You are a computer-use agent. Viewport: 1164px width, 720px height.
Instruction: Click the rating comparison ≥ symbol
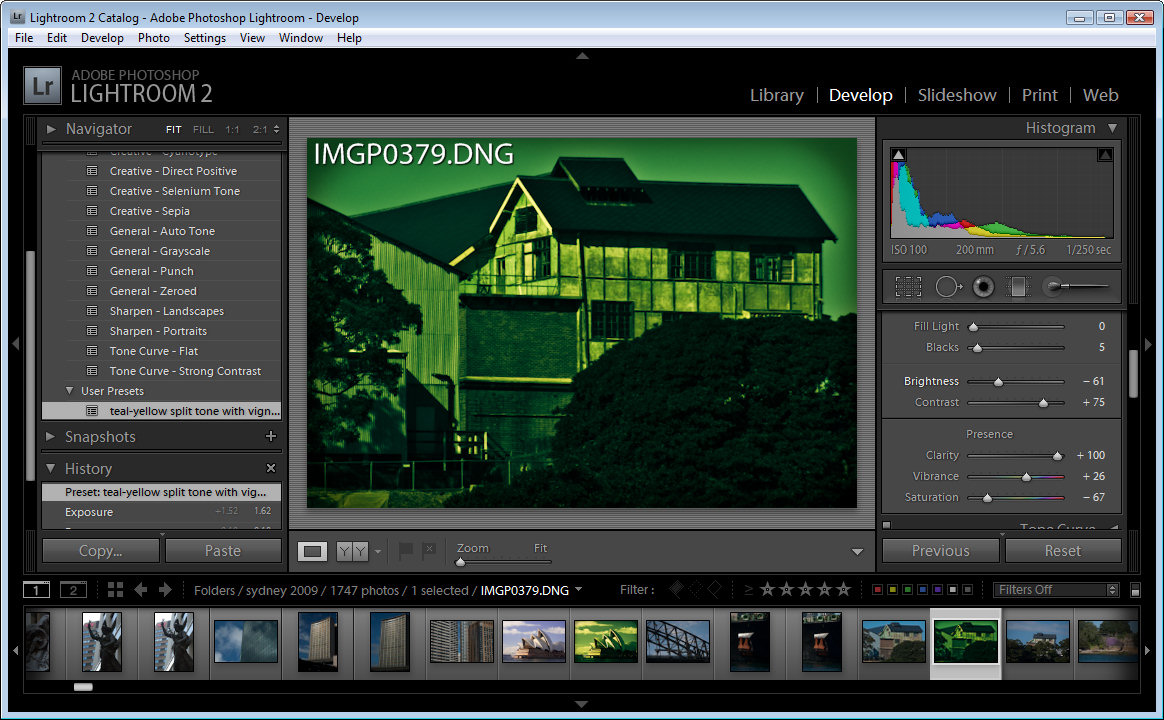coord(748,590)
